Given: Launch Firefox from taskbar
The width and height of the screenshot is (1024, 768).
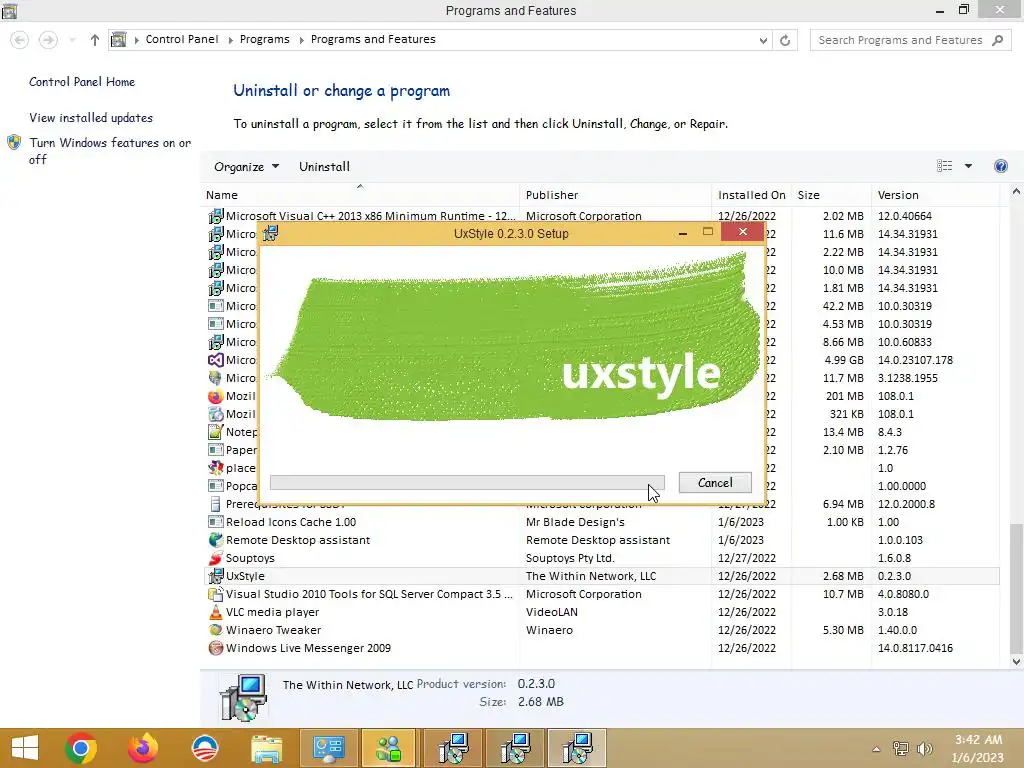Looking at the screenshot, I should 143,748.
